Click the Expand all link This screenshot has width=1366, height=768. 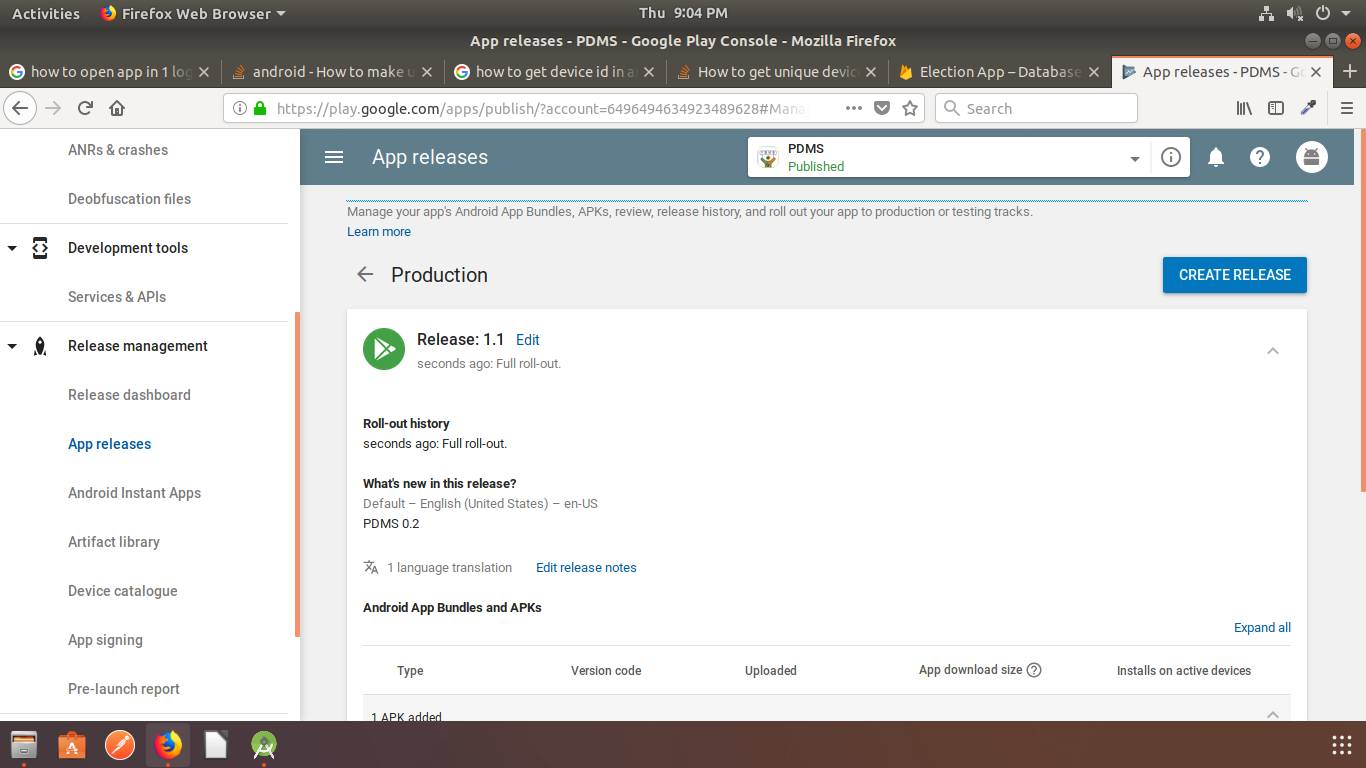1262,627
